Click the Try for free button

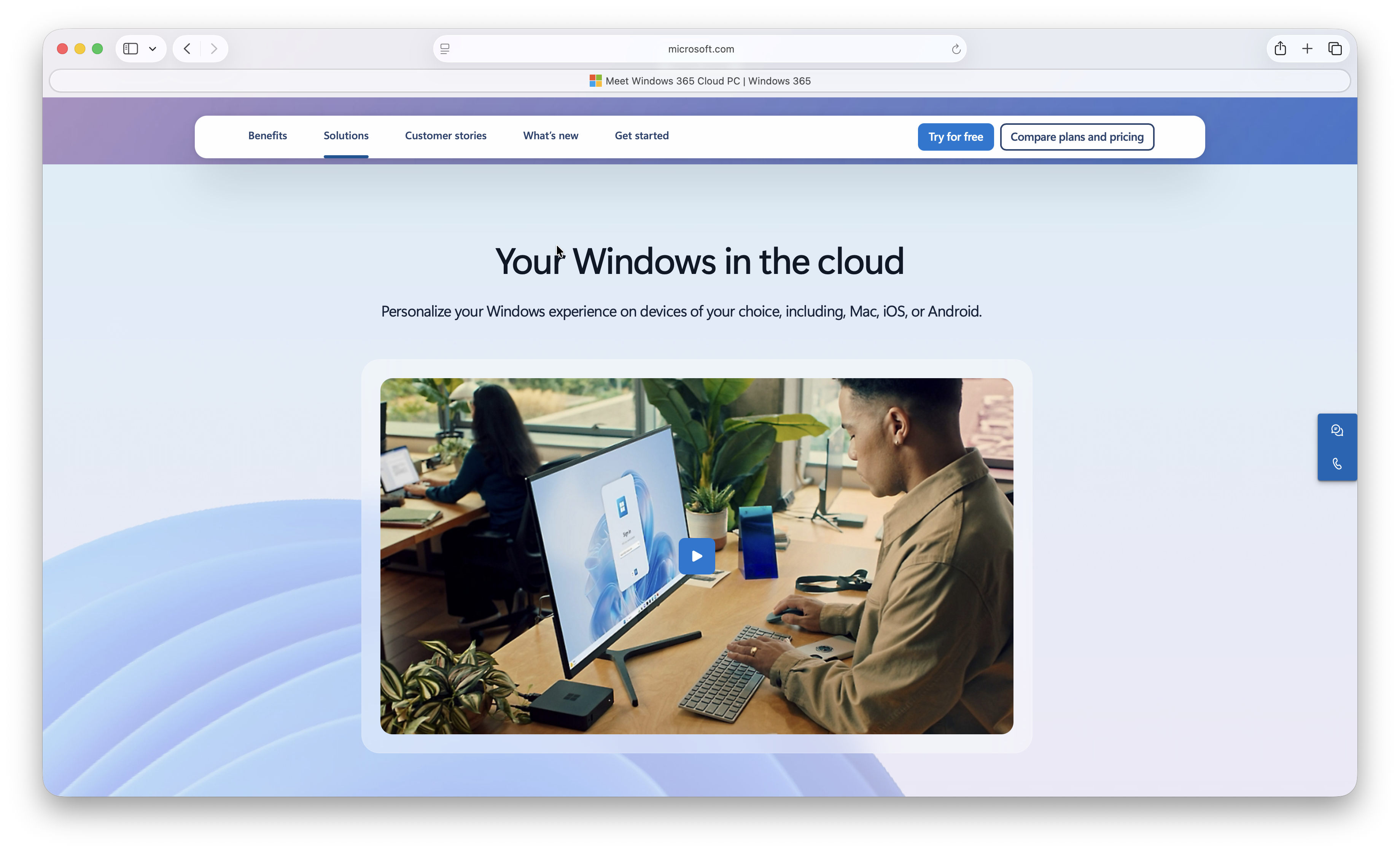[x=956, y=137]
